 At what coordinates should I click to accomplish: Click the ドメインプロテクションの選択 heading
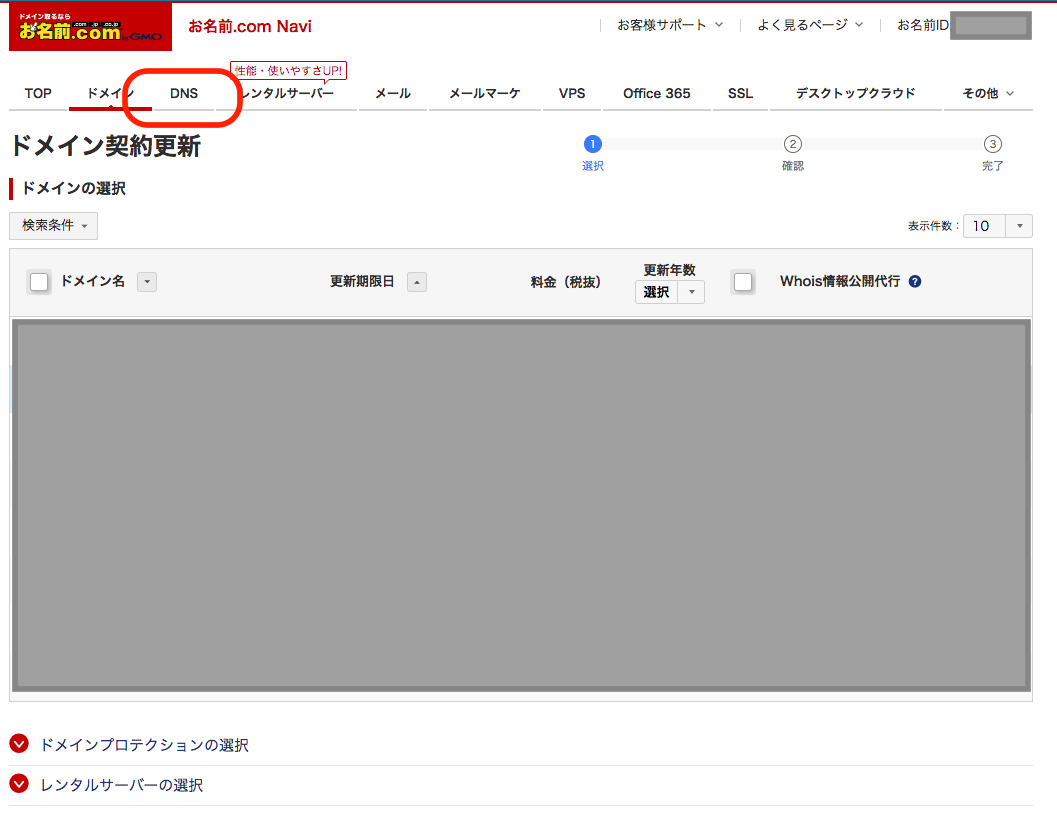click(144, 745)
